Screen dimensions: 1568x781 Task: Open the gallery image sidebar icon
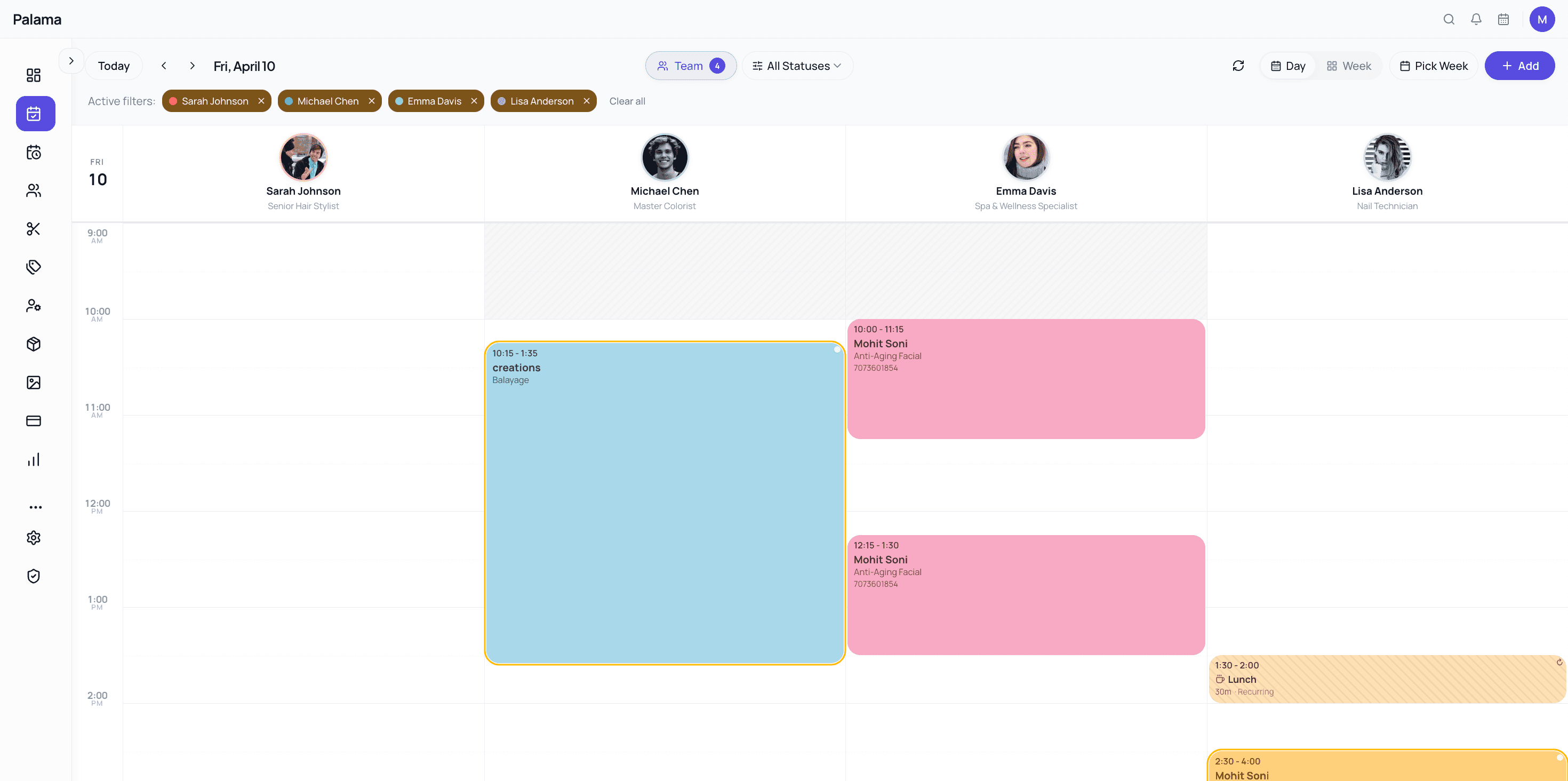[34, 382]
